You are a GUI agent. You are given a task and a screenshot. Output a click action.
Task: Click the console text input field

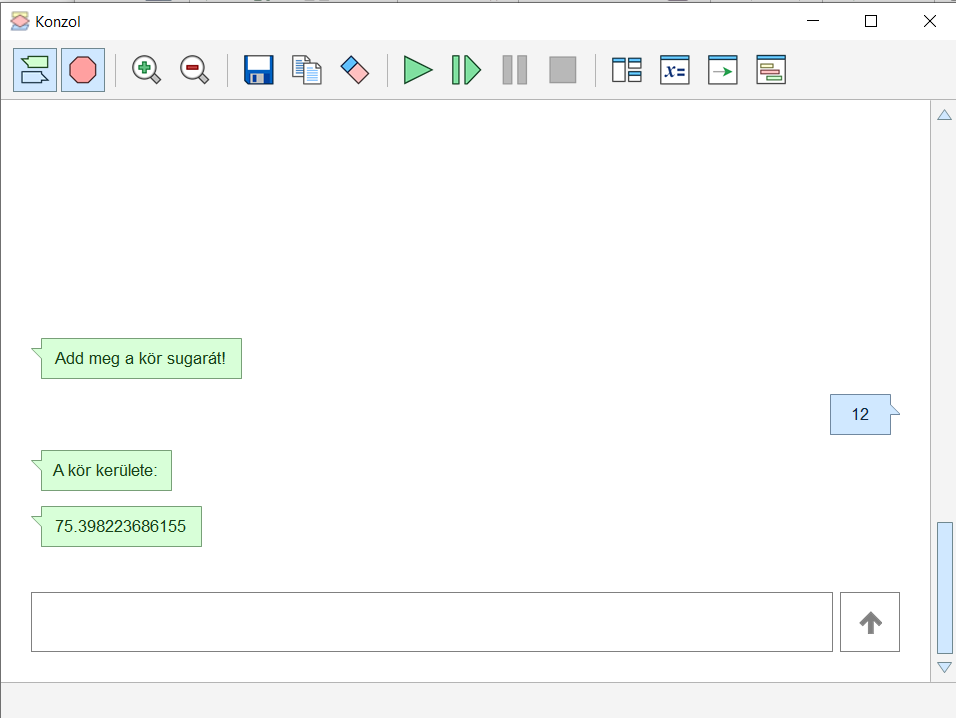pos(431,622)
